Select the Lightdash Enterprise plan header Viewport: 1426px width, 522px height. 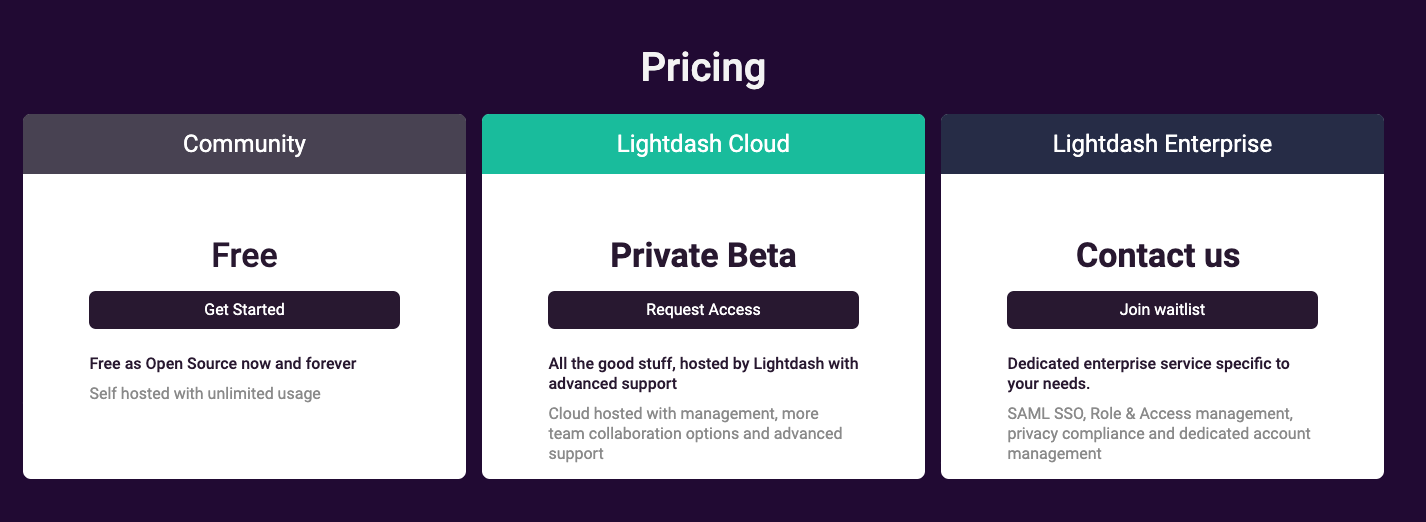1162,144
